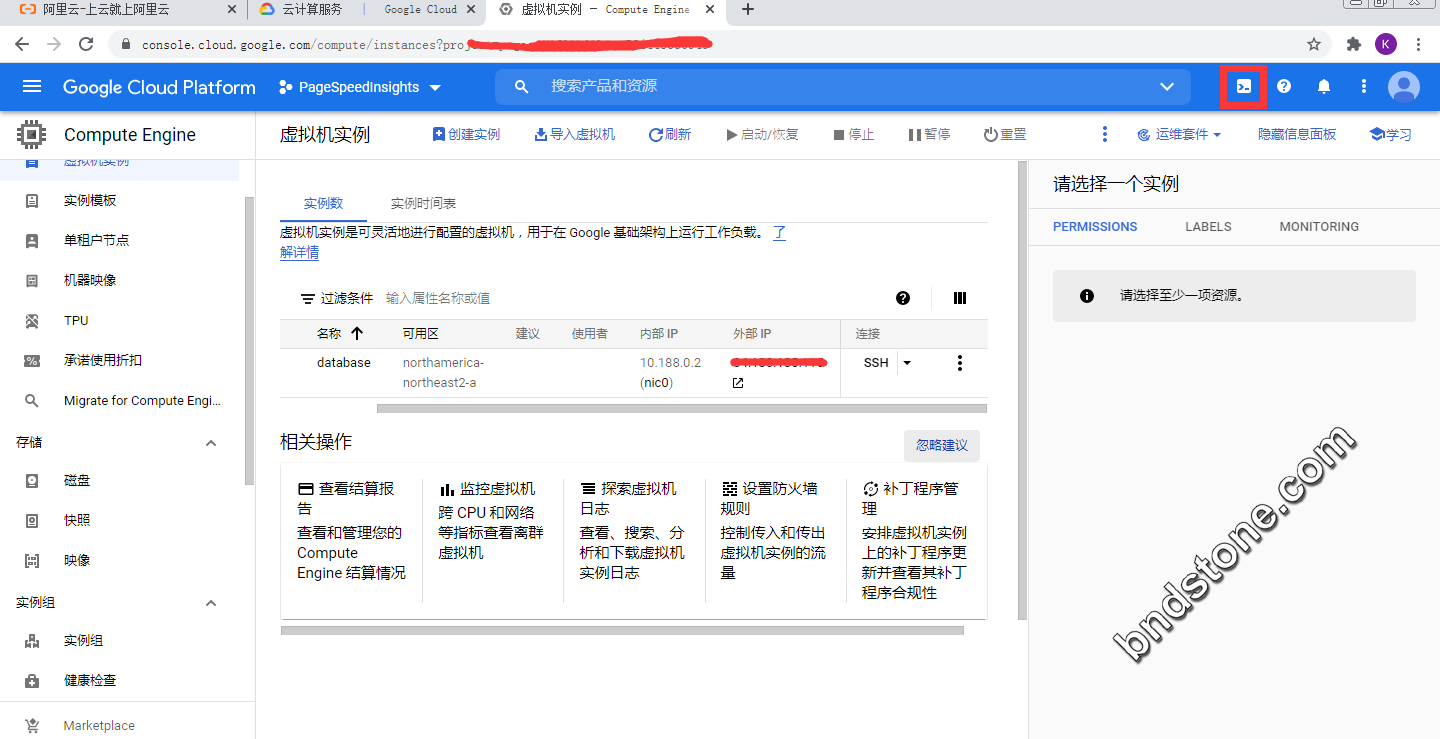This screenshot has width=1440, height=739.
Task: Open 实例组 item in the sidebar
Action: coord(83,640)
